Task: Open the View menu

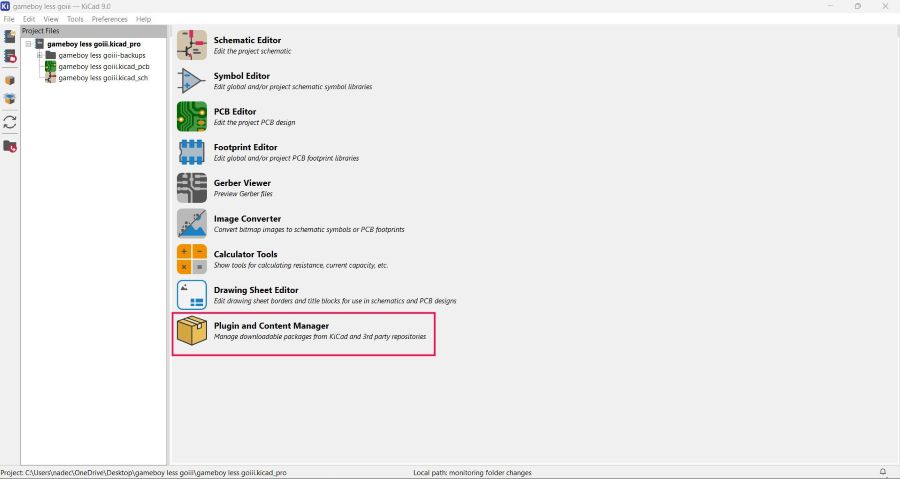Action: coord(51,19)
